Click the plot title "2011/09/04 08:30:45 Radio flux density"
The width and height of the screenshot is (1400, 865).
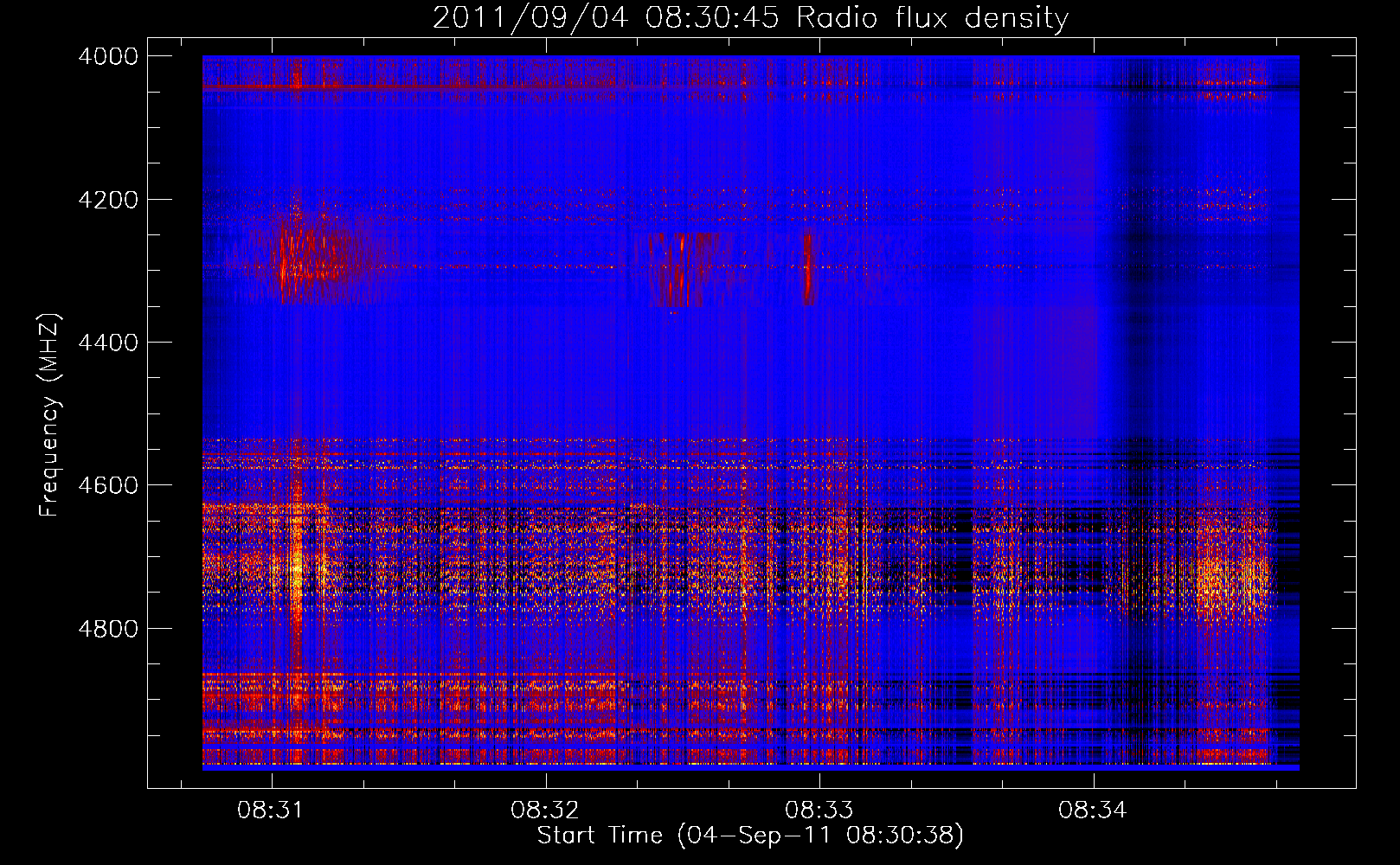(750, 17)
